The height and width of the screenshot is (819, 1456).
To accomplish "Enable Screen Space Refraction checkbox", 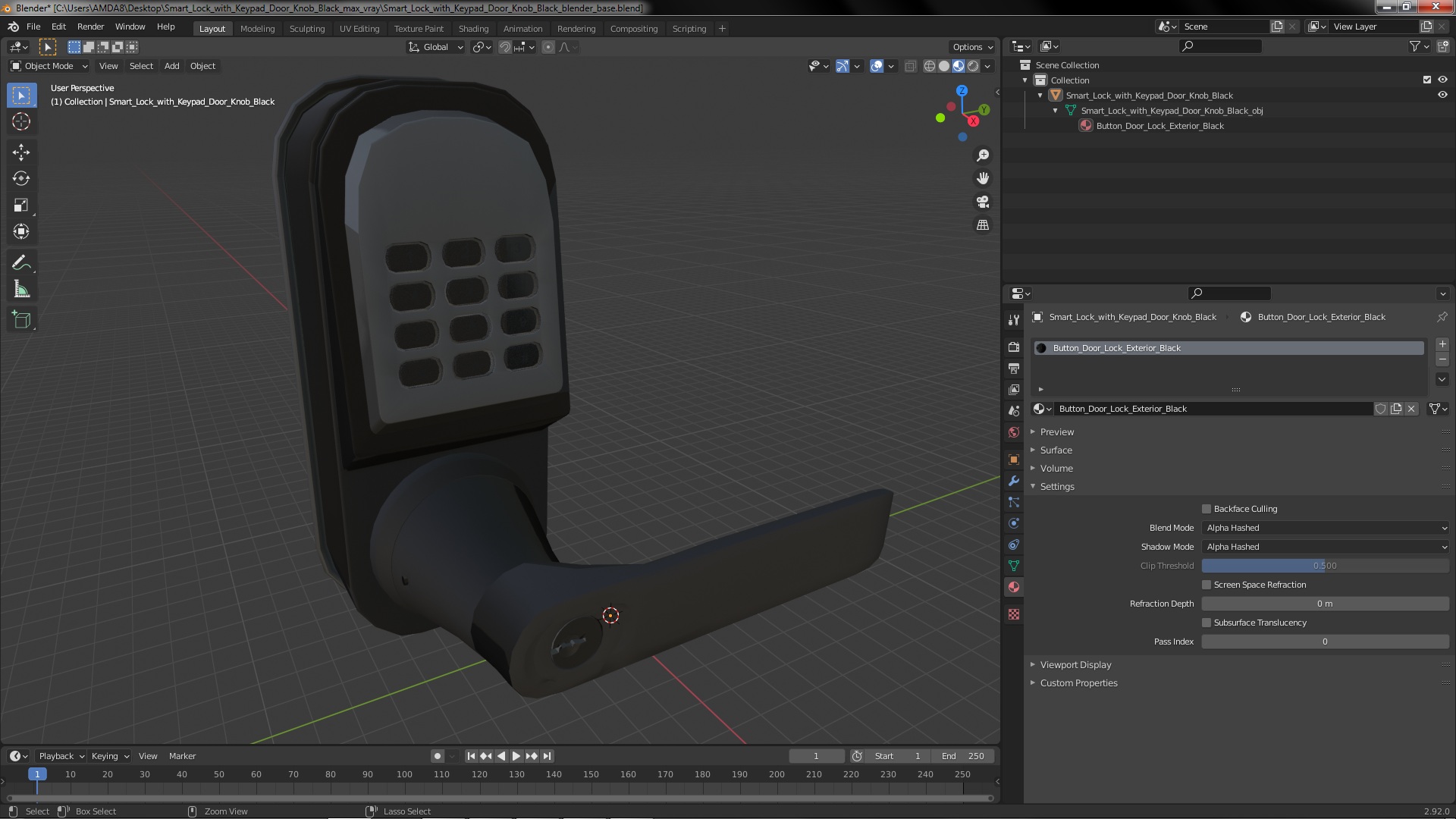I will [x=1207, y=585].
